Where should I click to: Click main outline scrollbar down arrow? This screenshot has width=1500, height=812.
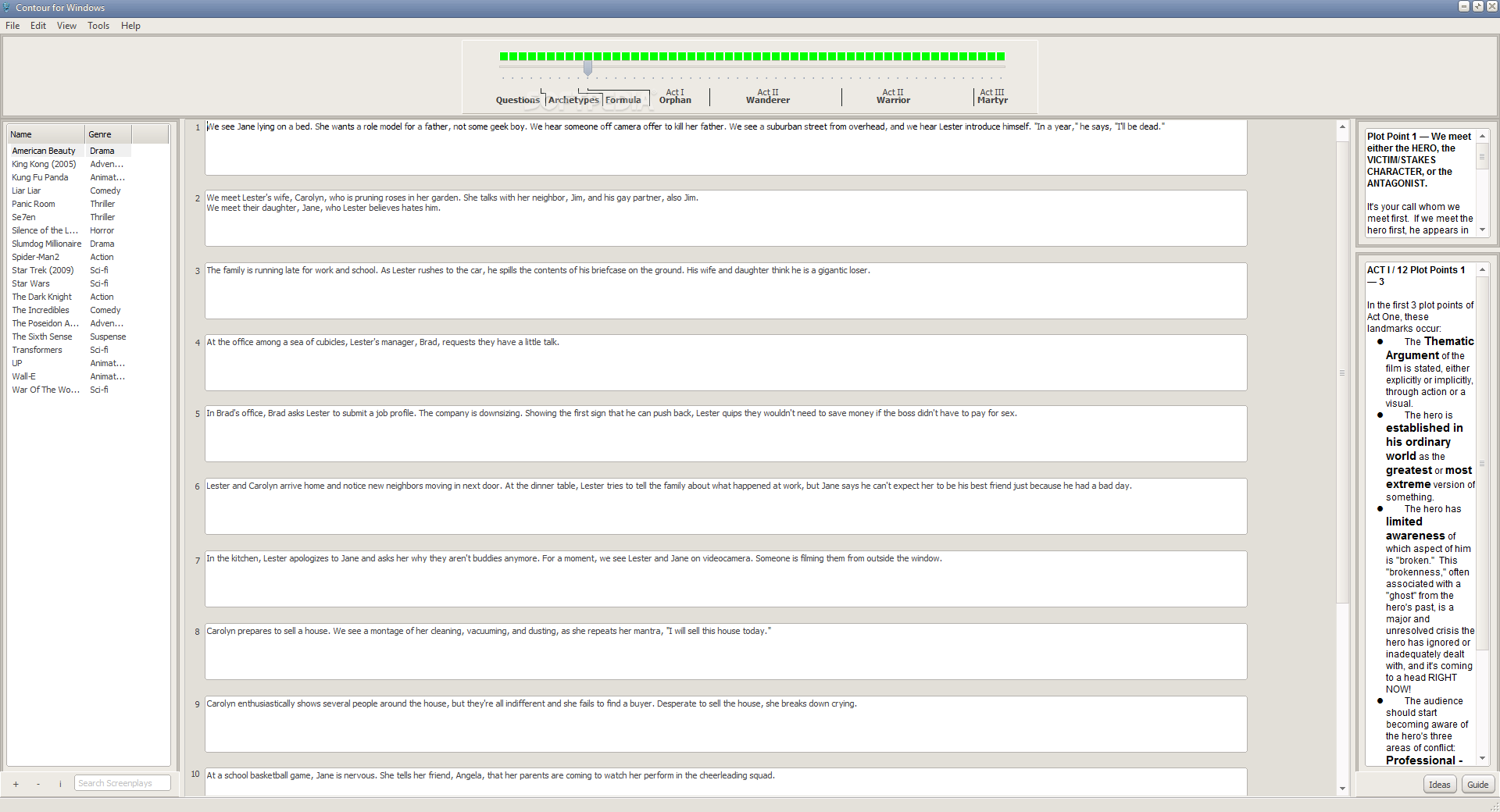coord(1342,789)
